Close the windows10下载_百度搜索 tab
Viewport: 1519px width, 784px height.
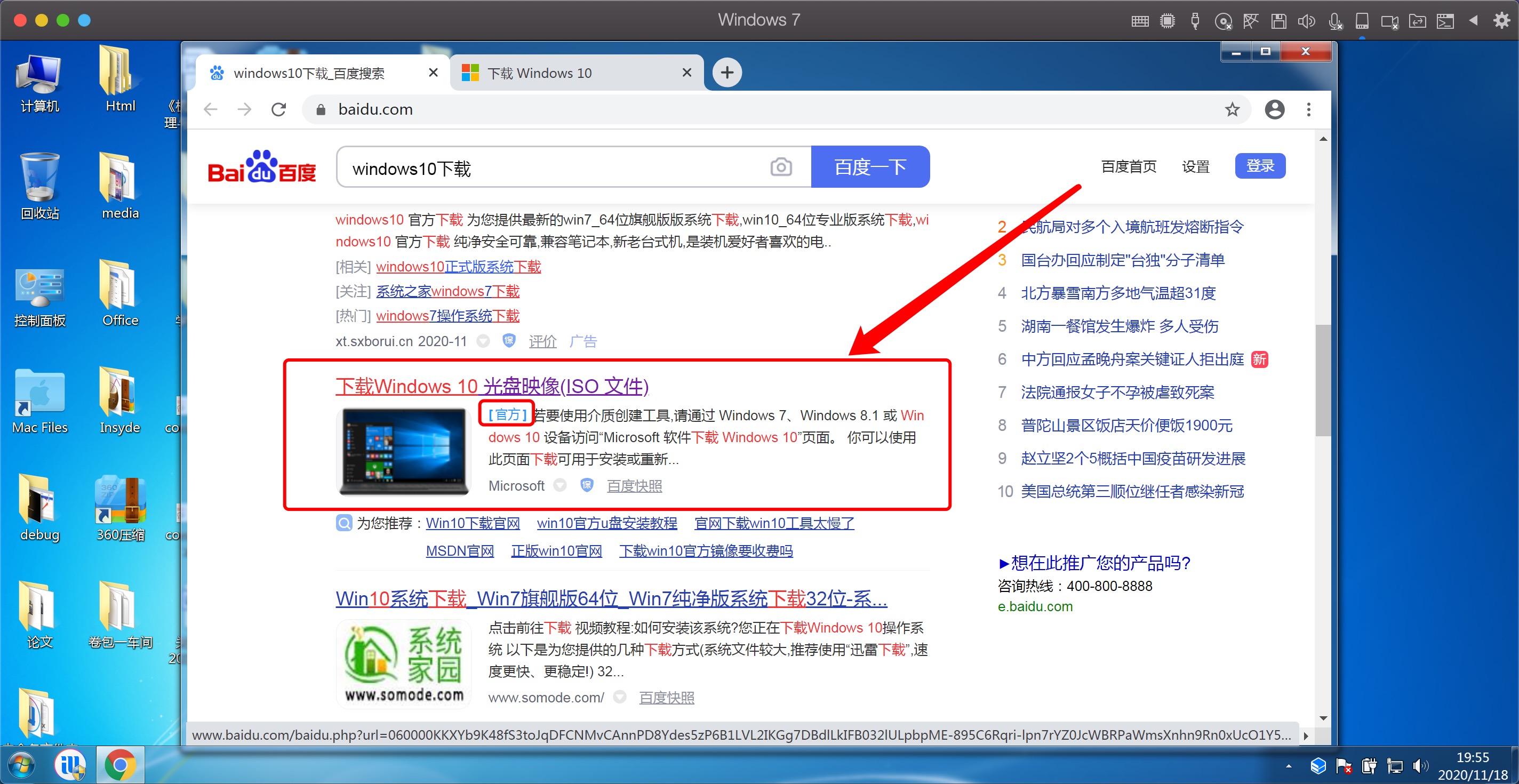point(434,73)
